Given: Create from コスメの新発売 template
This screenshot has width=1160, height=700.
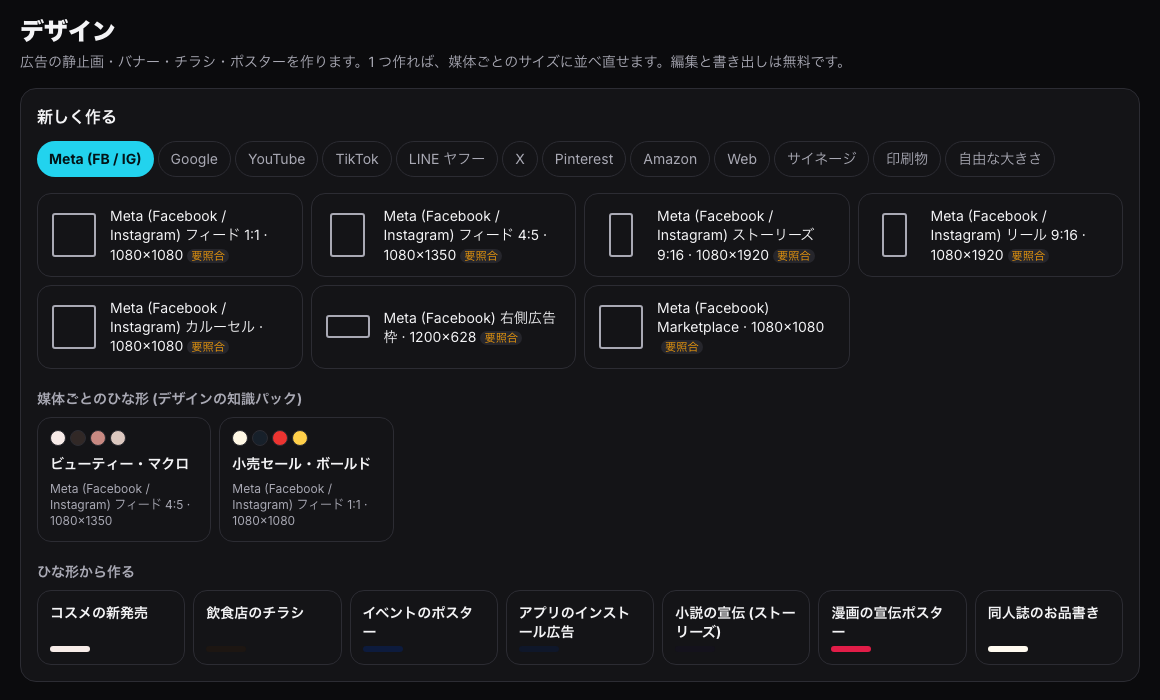Looking at the screenshot, I should pyautogui.click(x=111, y=627).
